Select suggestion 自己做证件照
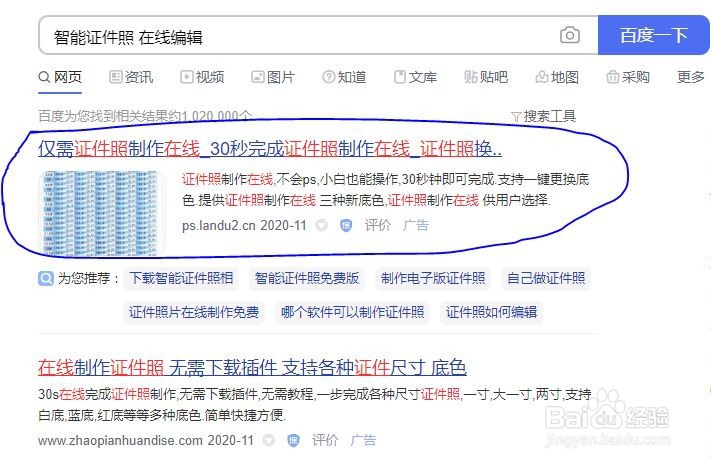The height and width of the screenshot is (465, 711). pos(546,278)
